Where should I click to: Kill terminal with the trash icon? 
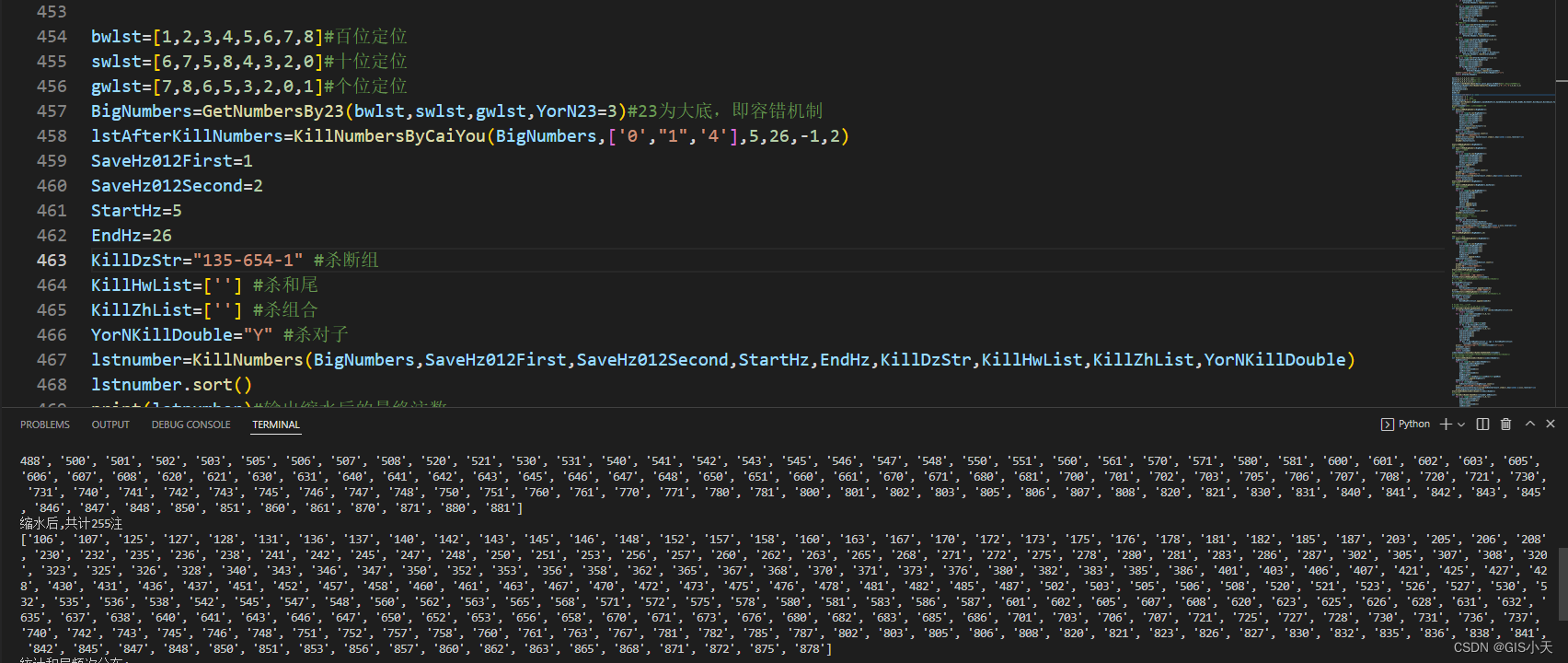click(x=1505, y=425)
